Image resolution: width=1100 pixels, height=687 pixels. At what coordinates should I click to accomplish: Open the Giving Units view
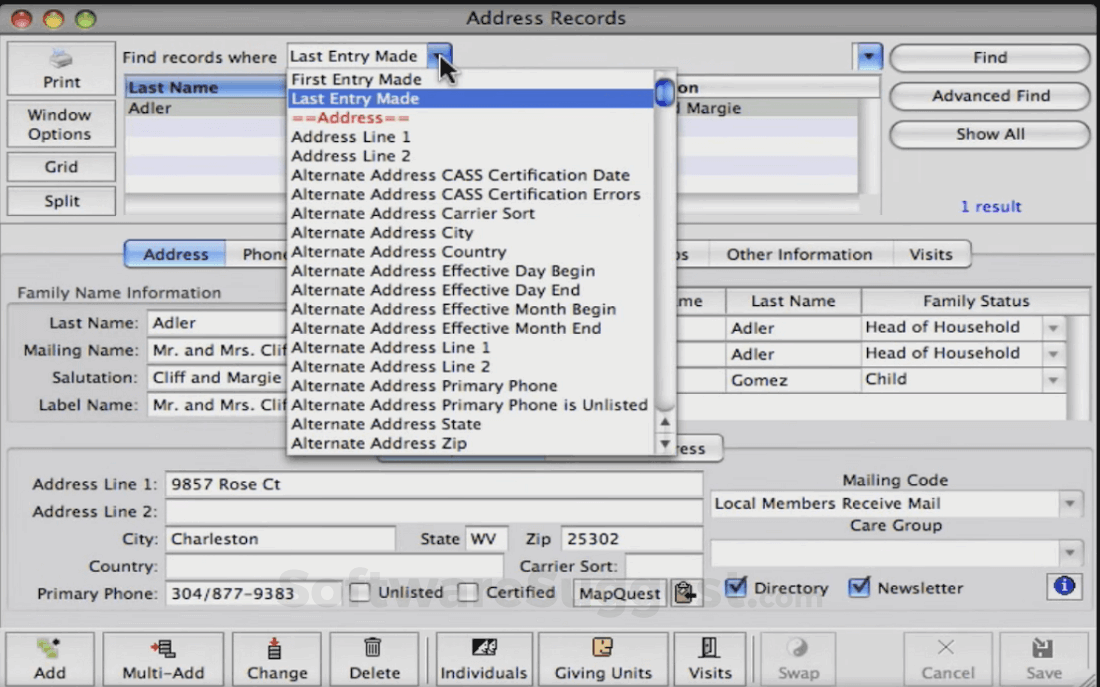(604, 658)
